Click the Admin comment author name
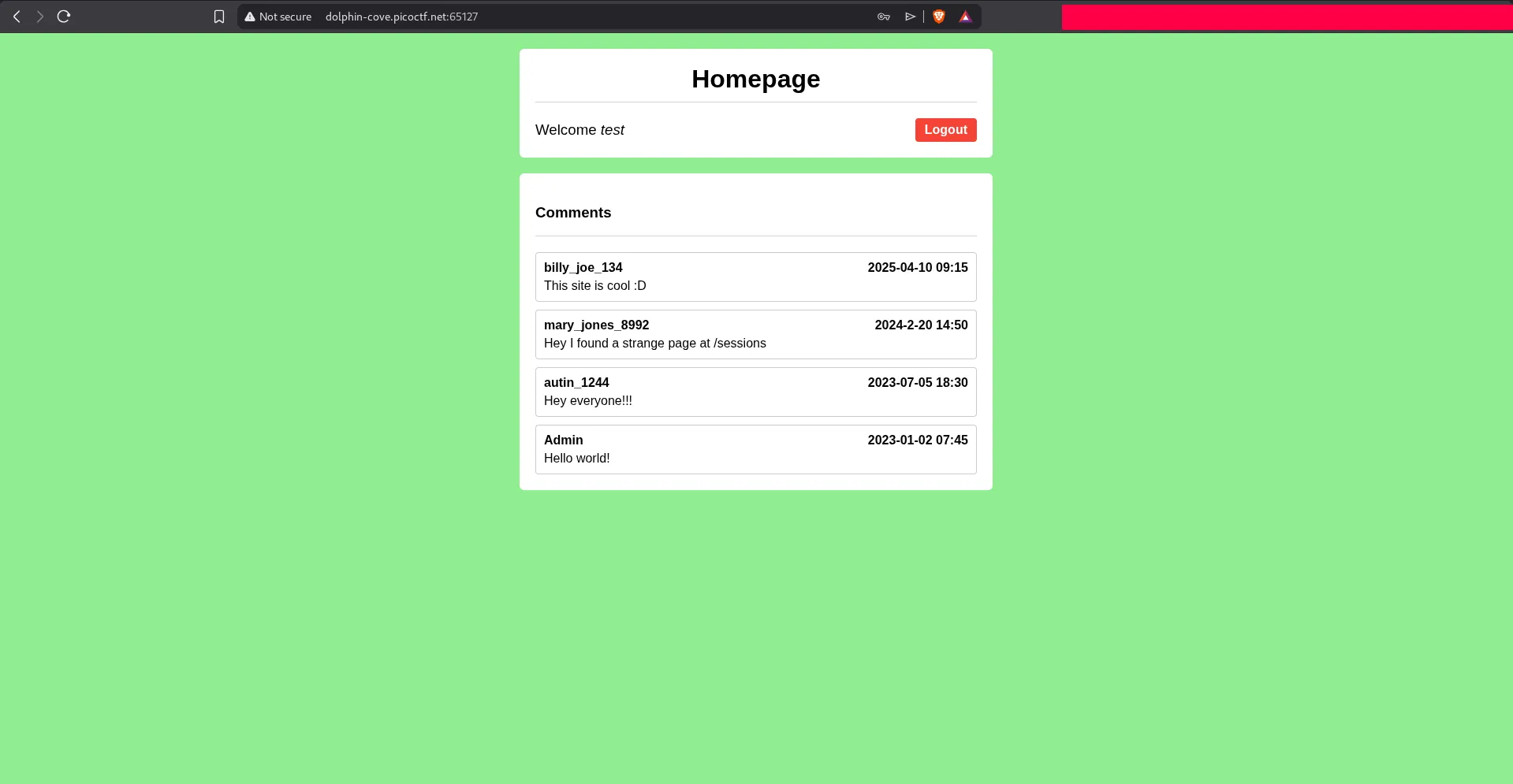The height and width of the screenshot is (784, 1513). (x=563, y=440)
